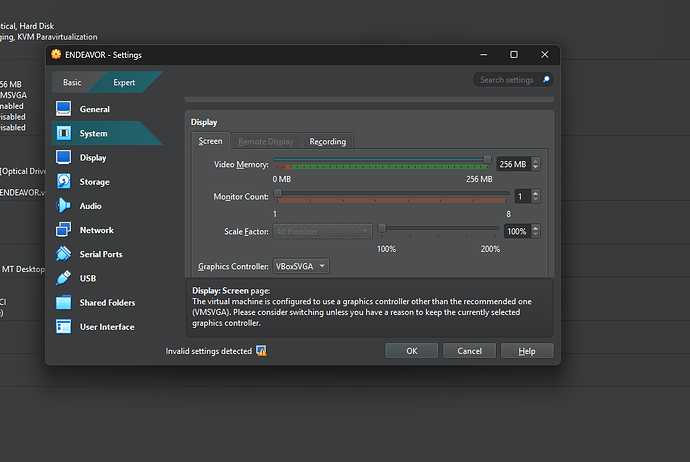Screen dimensions: 690x462
Task: Click the Audio speaker icon
Action: (63, 205)
